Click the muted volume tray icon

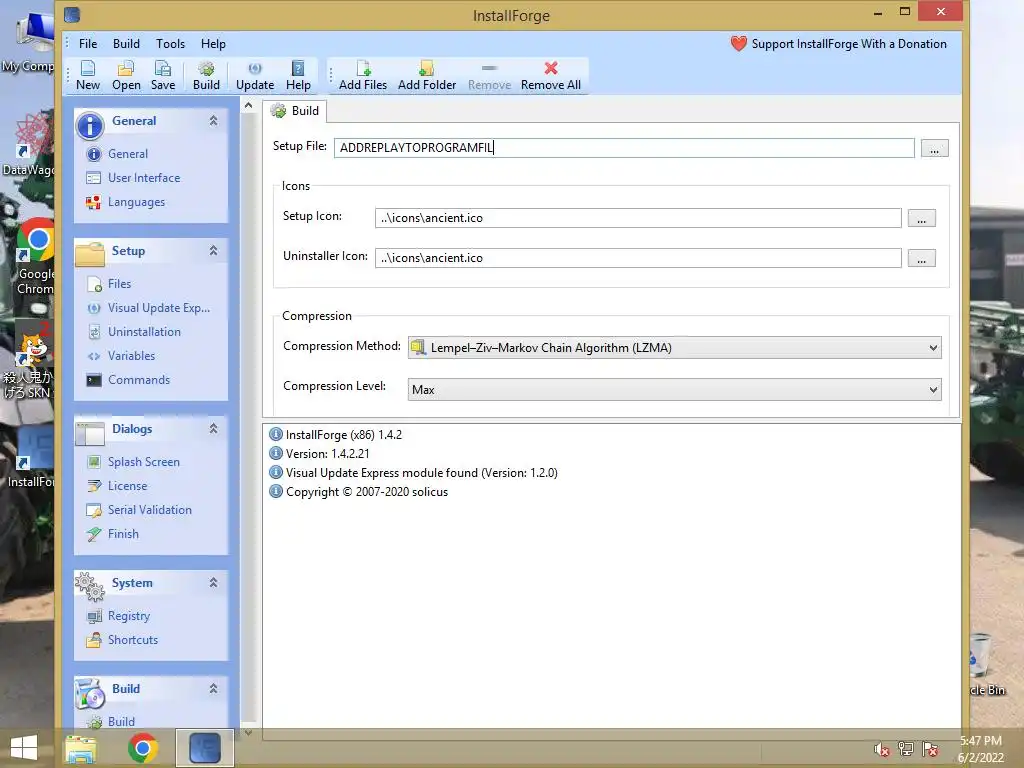point(881,749)
